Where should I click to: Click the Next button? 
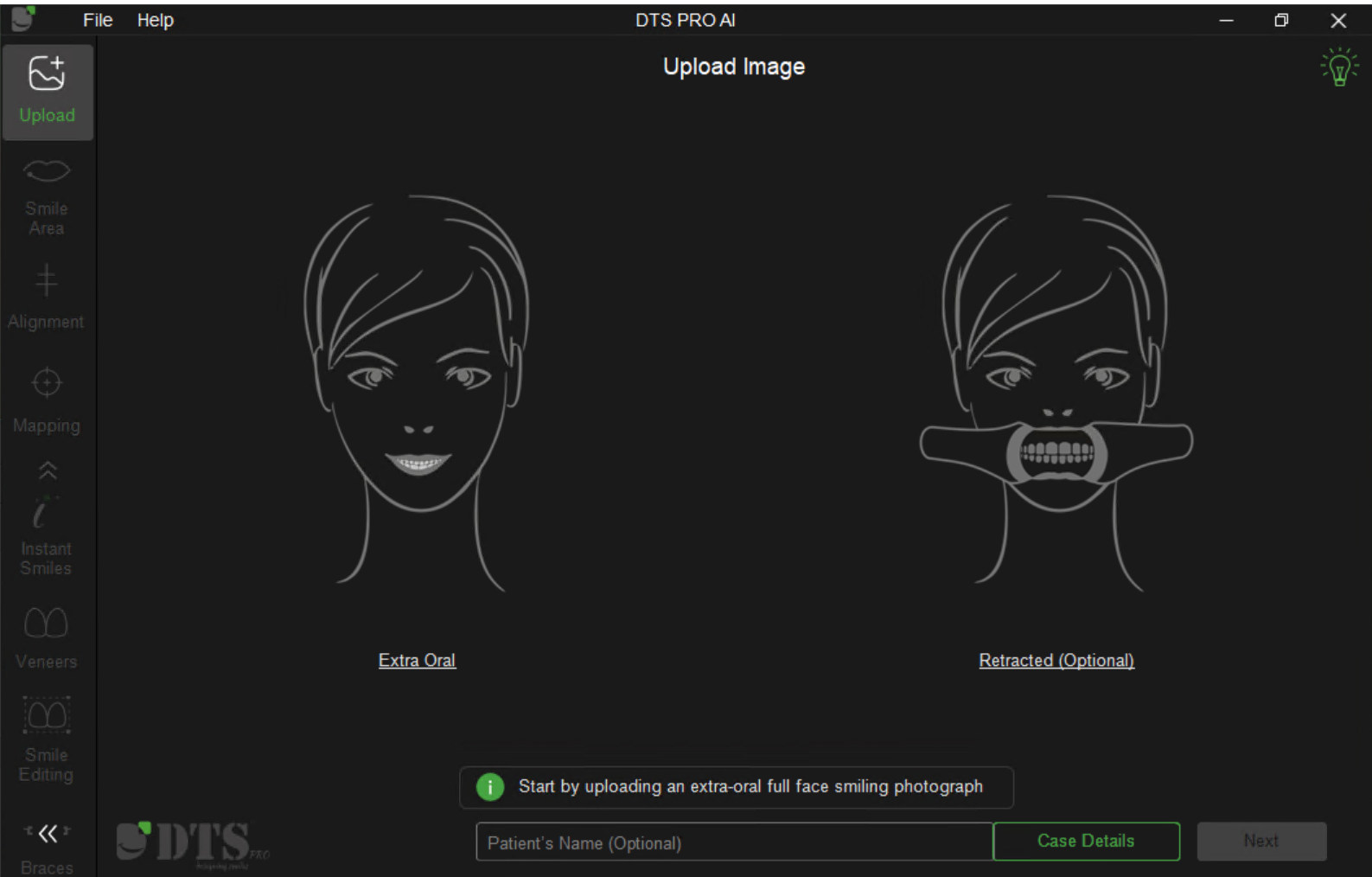pos(1261,841)
